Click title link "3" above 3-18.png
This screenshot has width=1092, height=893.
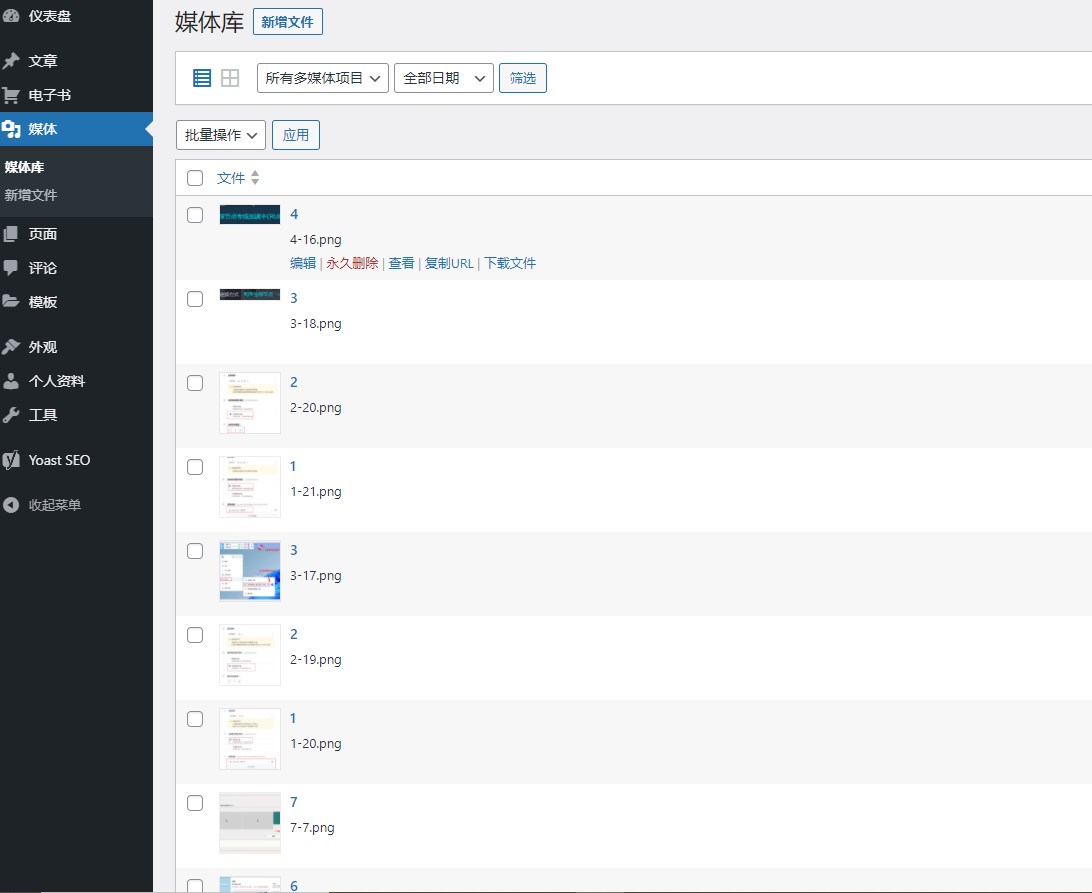tap(294, 298)
